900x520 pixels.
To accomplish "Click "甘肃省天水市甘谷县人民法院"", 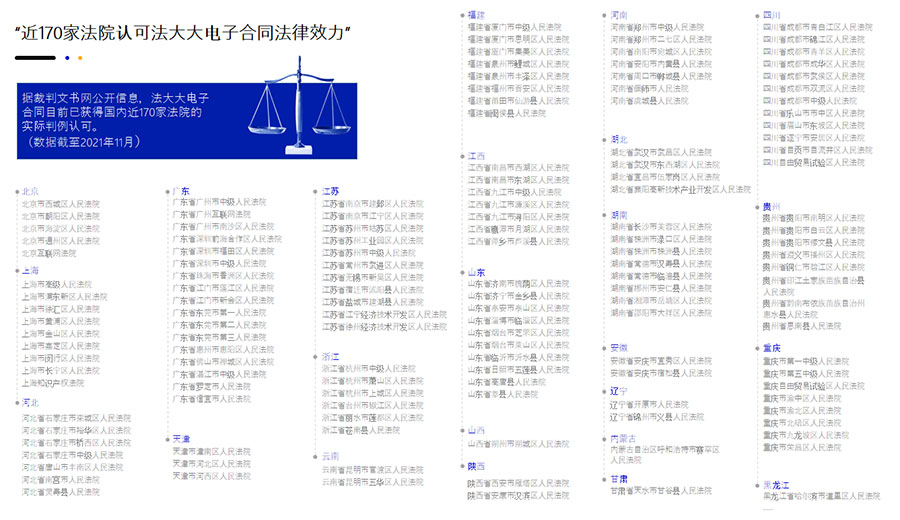I will tap(661, 491).
